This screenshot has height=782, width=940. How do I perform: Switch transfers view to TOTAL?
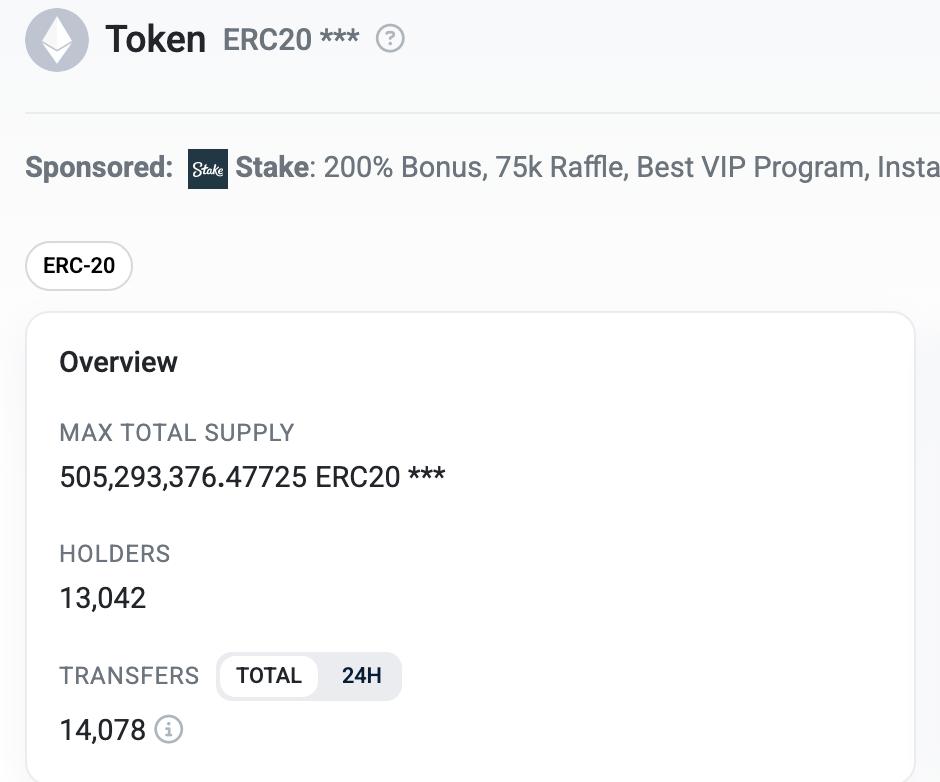tap(269, 676)
